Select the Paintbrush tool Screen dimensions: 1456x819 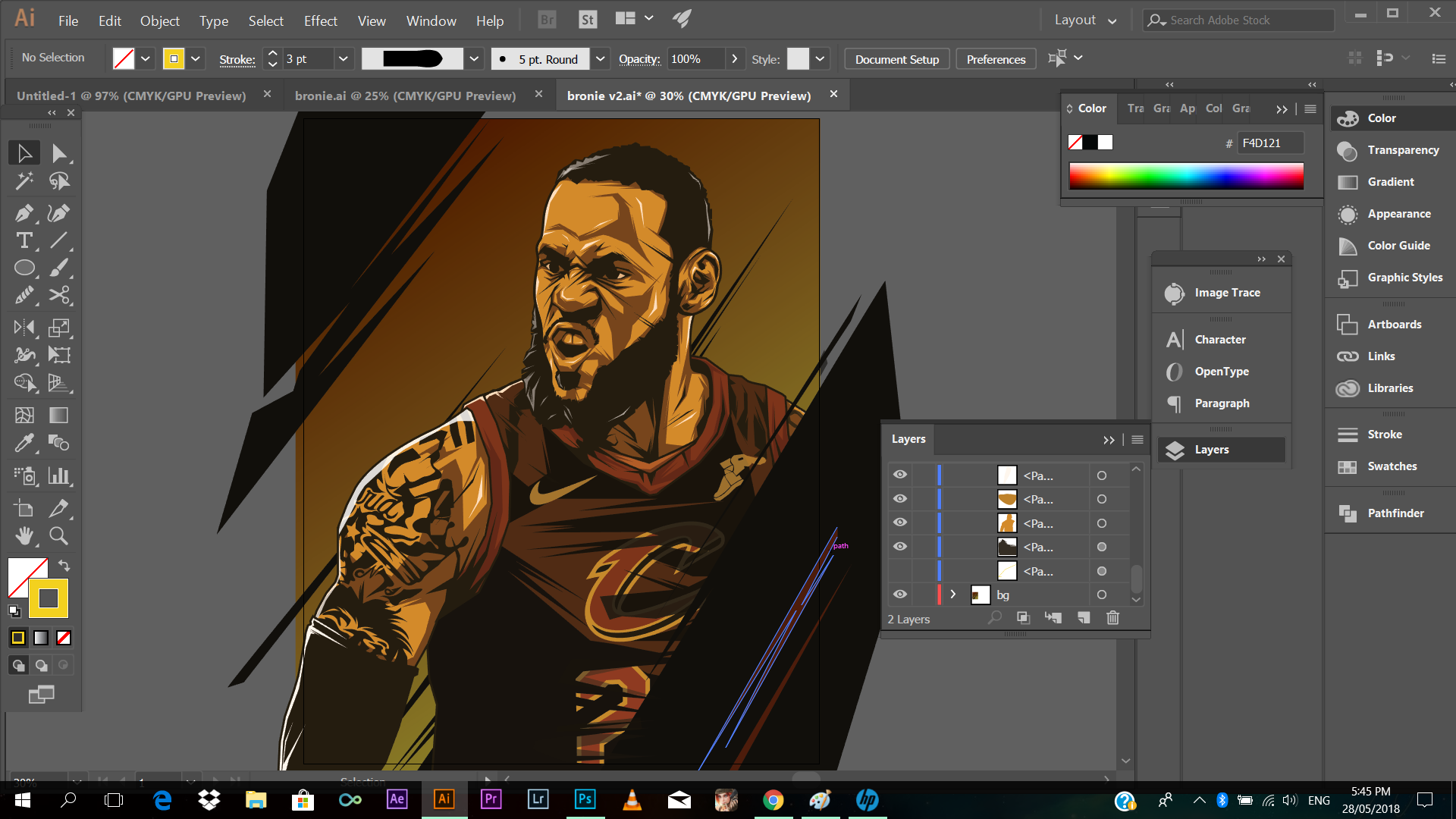click(x=59, y=268)
